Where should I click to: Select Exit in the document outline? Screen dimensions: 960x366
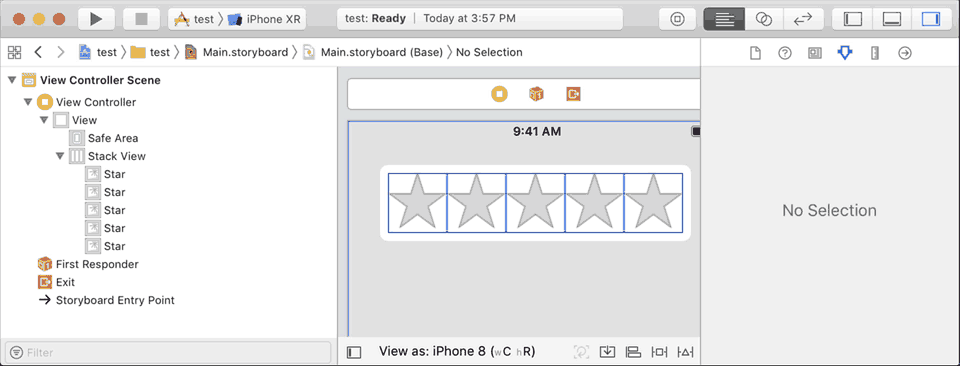point(65,282)
